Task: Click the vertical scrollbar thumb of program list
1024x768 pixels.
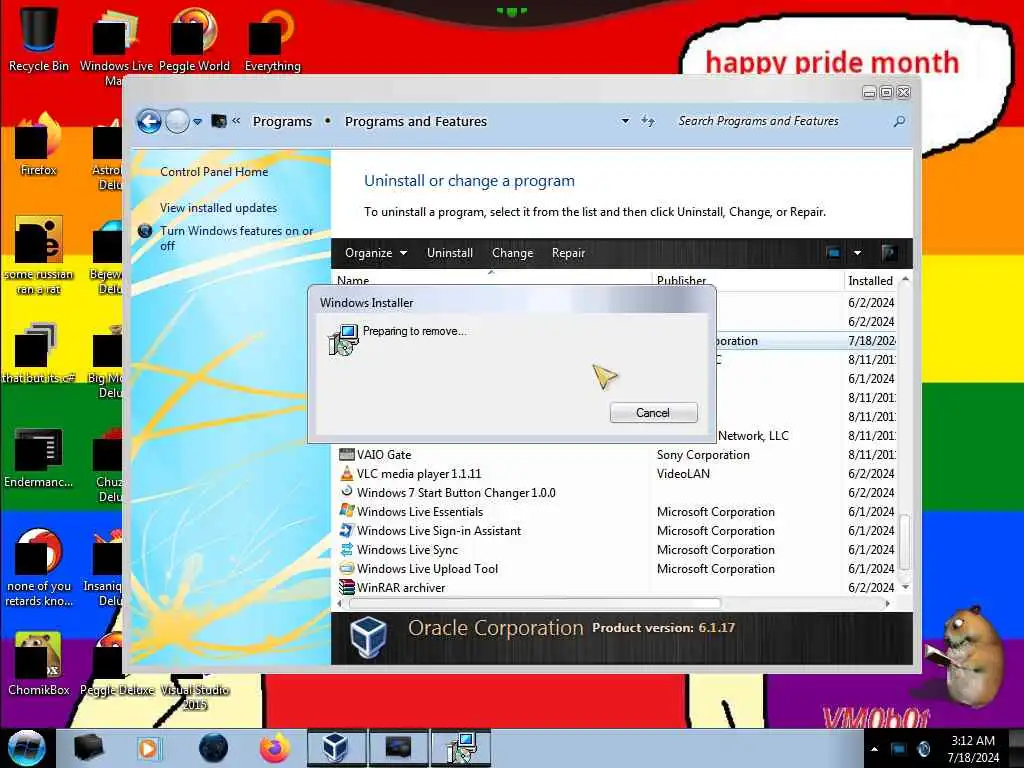Action: coord(904,542)
